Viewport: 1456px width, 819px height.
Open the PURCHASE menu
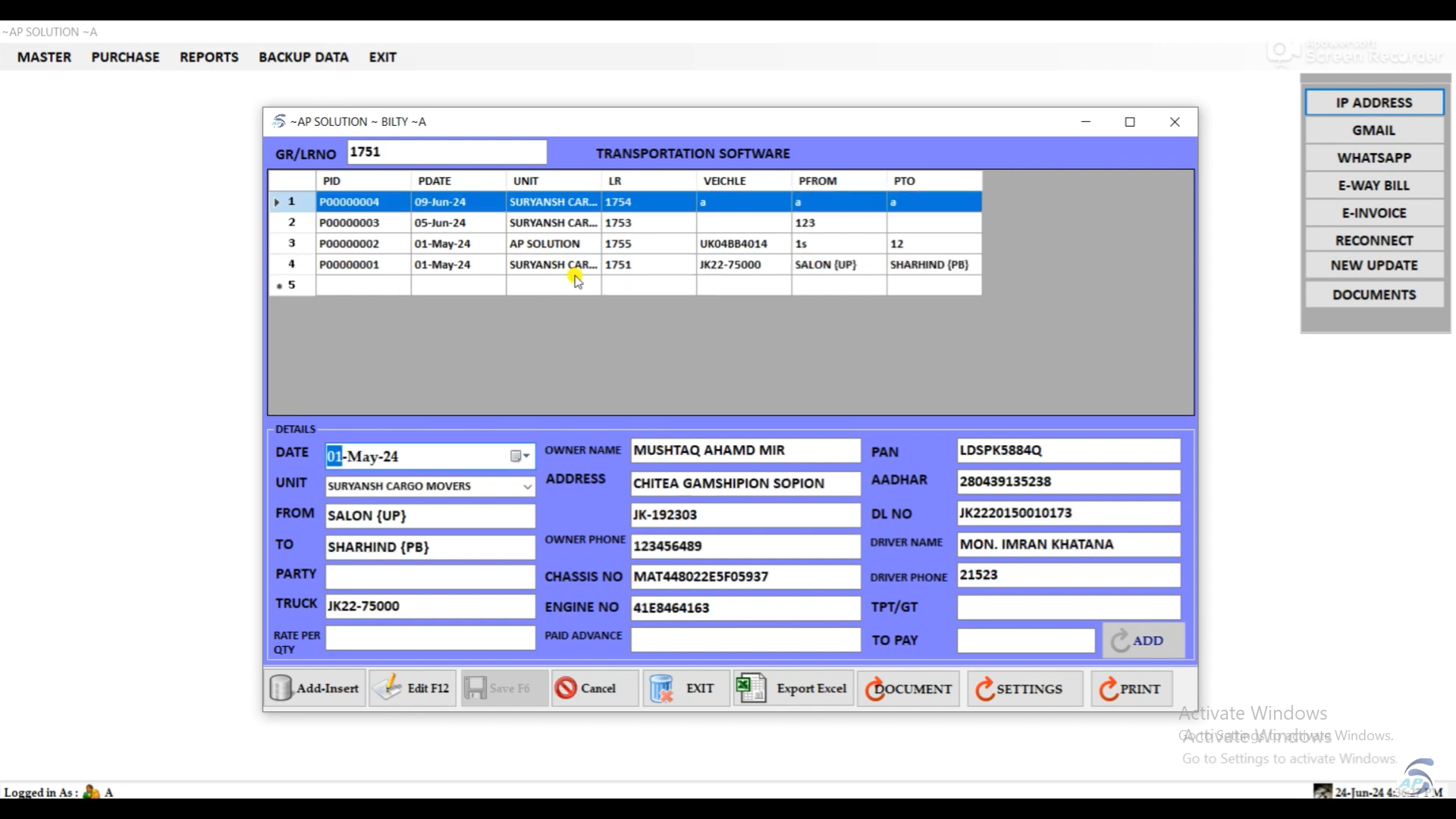[x=125, y=57]
